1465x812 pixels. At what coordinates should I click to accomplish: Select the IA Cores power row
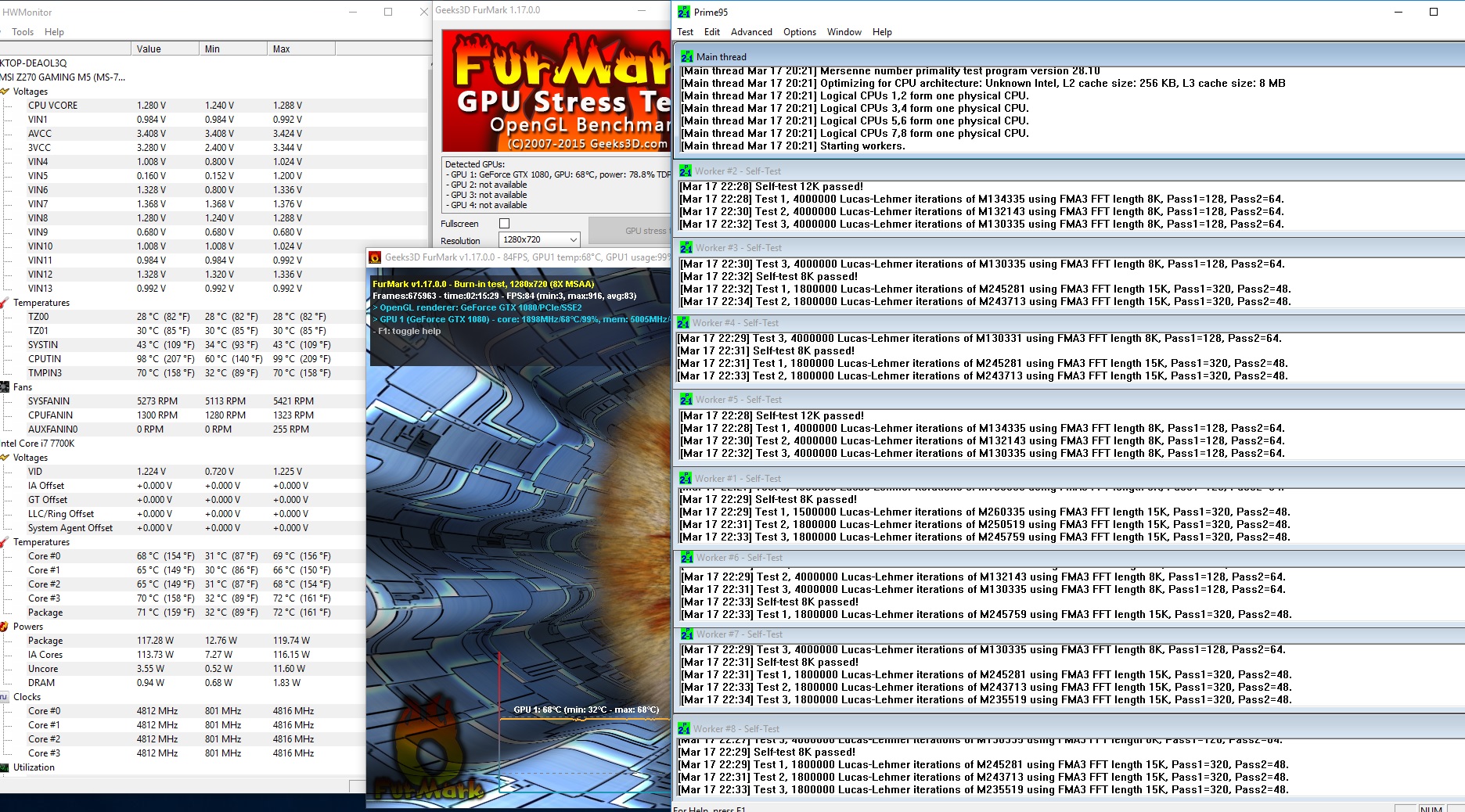(182, 655)
